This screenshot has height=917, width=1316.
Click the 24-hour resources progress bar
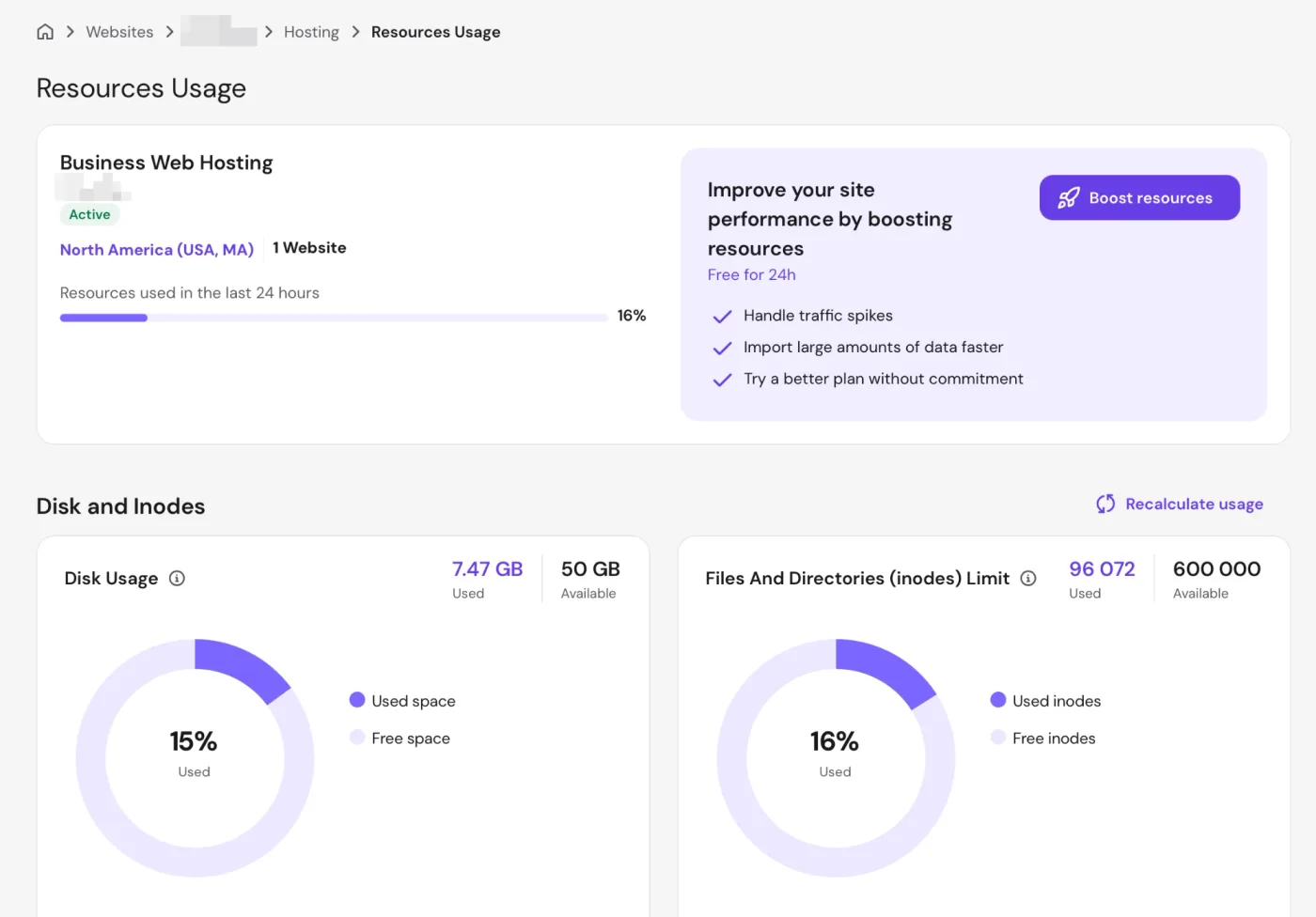coord(334,318)
